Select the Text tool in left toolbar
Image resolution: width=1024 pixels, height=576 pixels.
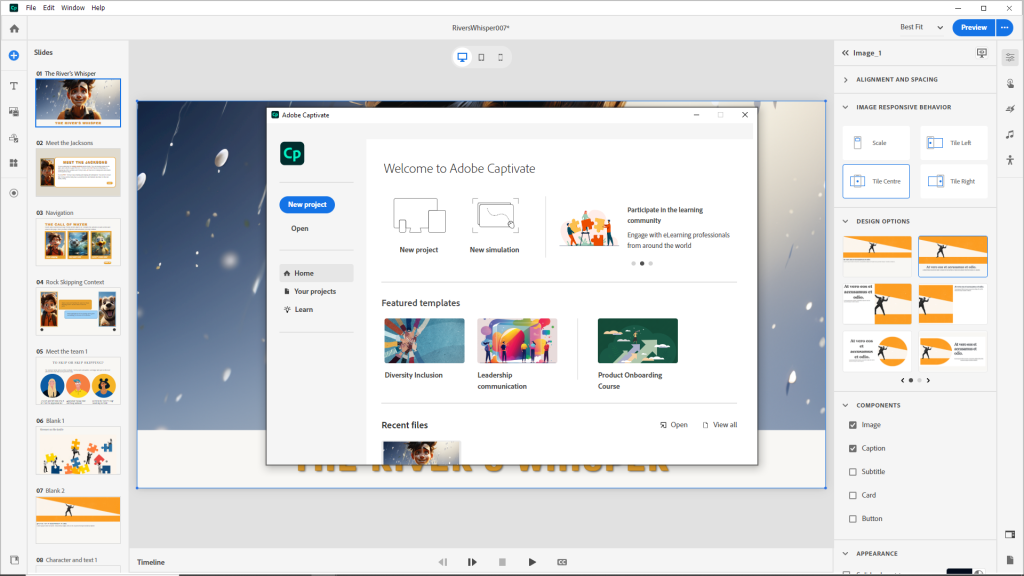(14, 86)
